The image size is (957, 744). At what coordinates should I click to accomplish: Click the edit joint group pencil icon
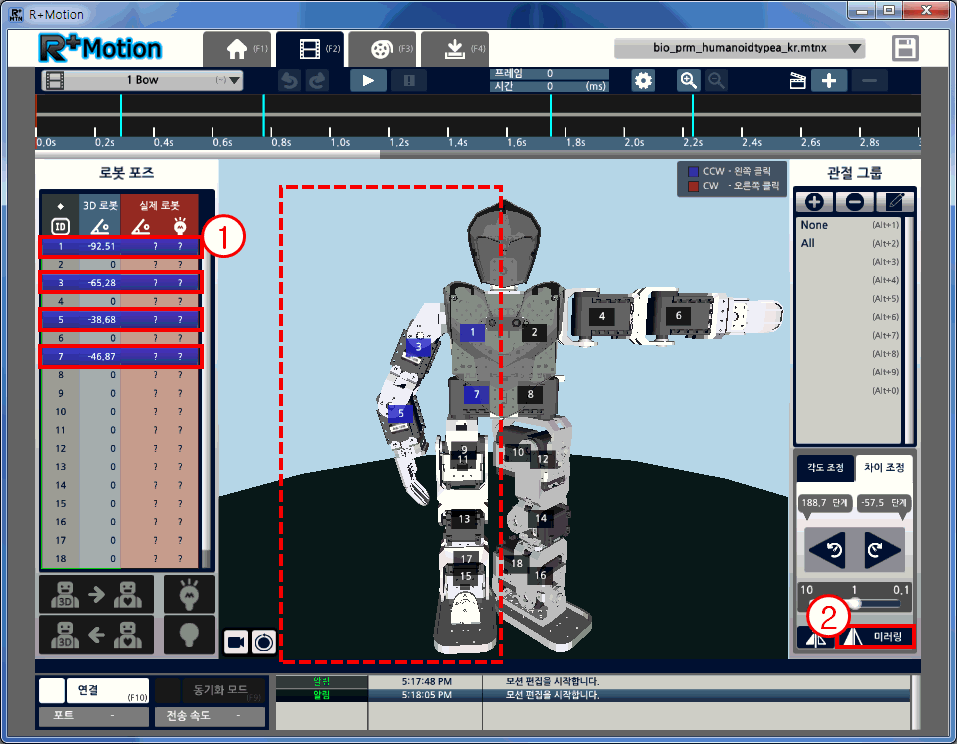tap(900, 201)
